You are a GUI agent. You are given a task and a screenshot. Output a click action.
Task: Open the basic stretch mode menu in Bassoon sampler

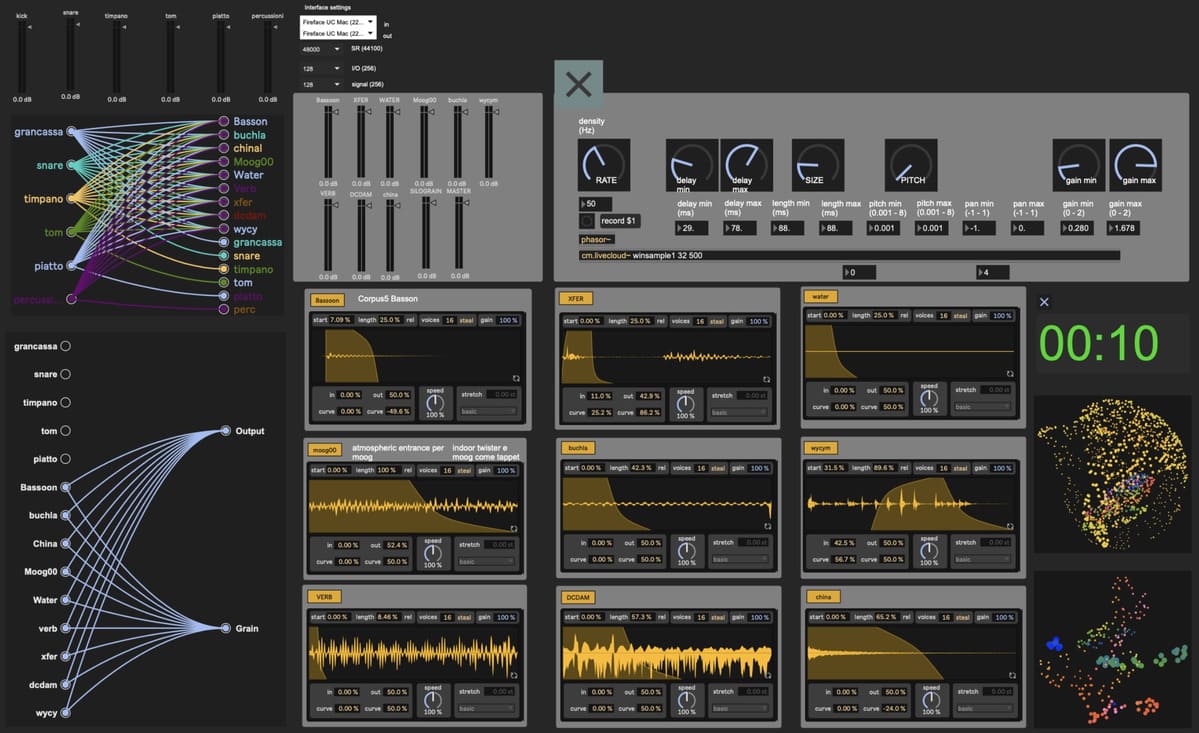point(488,411)
